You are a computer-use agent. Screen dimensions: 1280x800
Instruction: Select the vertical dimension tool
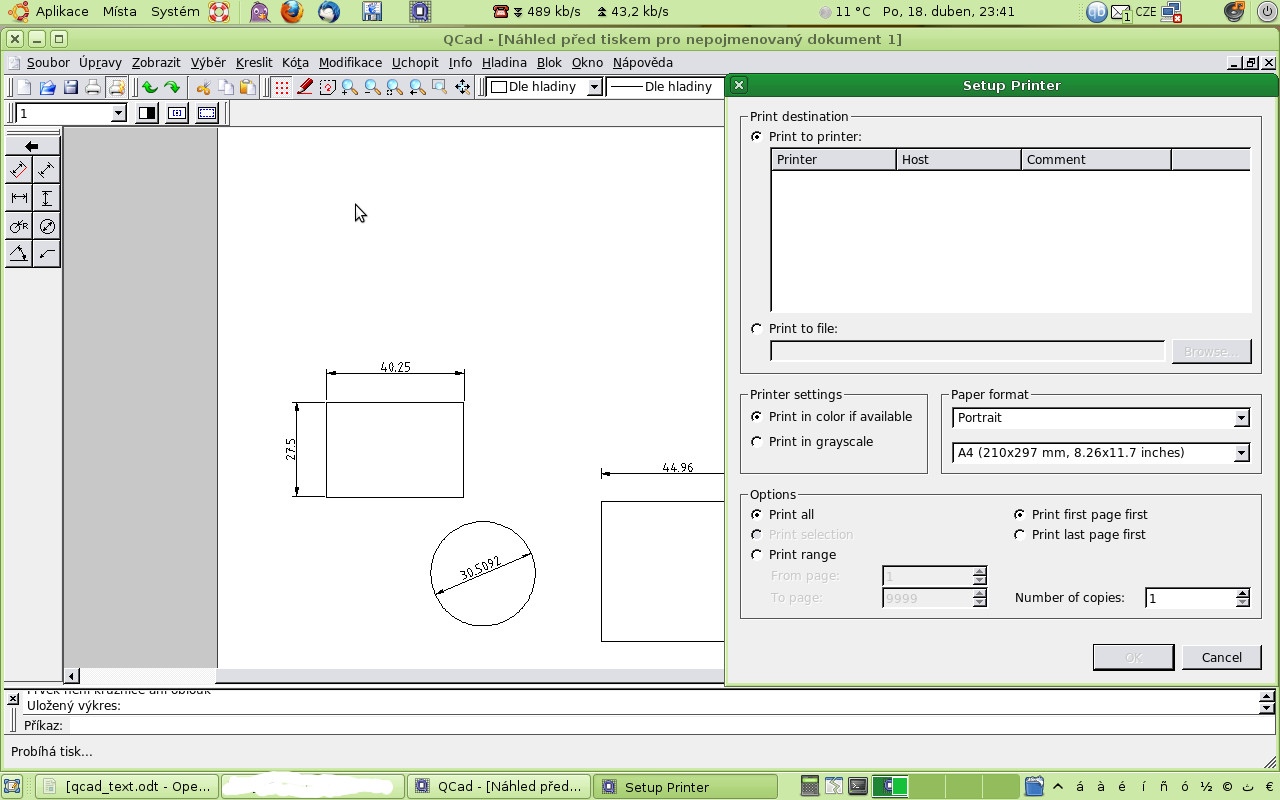(x=46, y=198)
